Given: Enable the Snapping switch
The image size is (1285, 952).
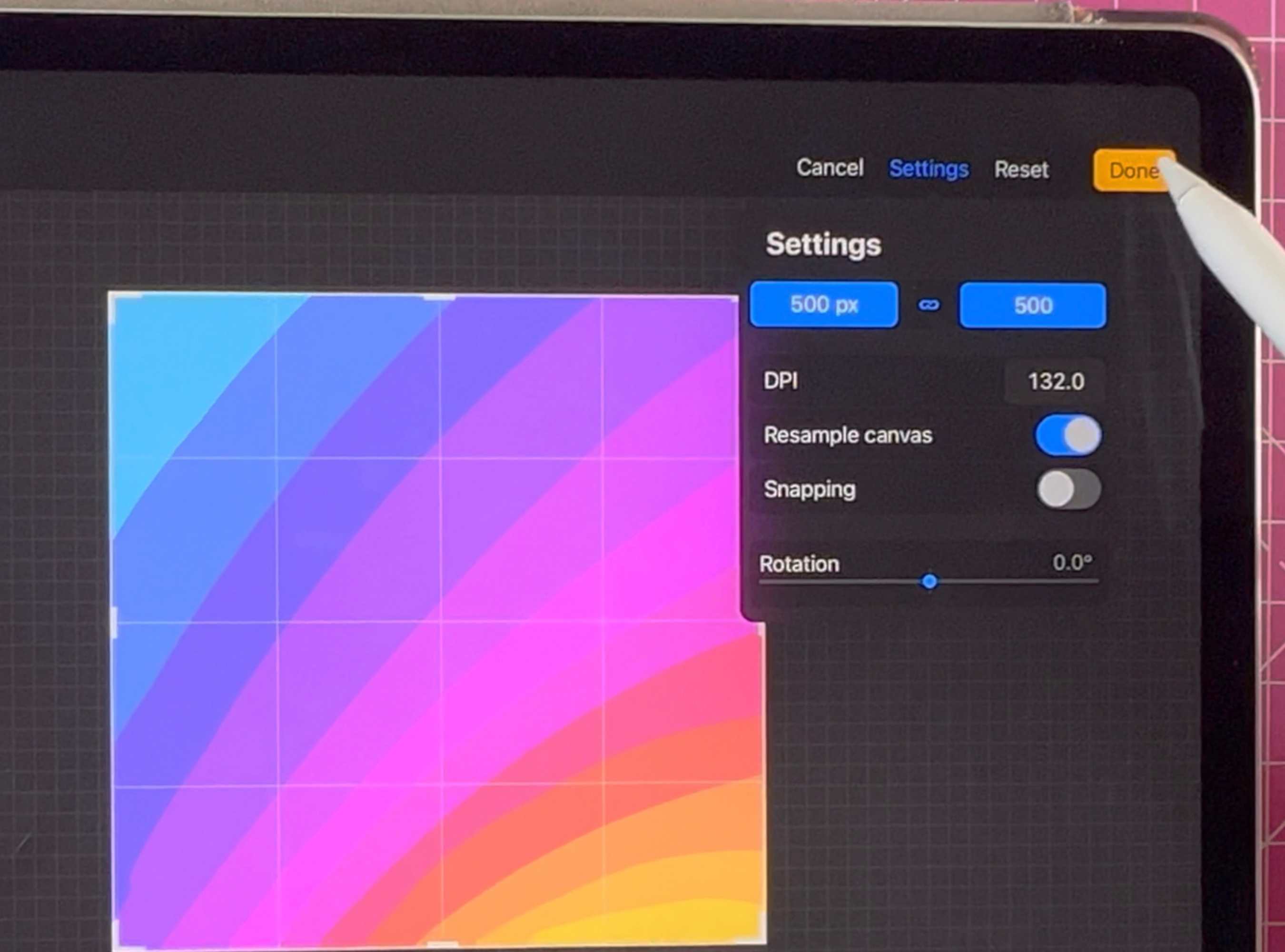Looking at the screenshot, I should (1068, 489).
